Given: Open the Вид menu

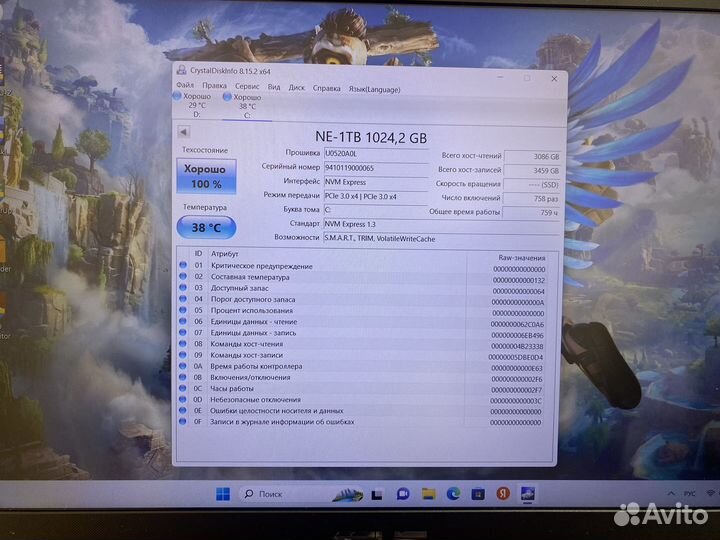Looking at the screenshot, I should point(274,87).
